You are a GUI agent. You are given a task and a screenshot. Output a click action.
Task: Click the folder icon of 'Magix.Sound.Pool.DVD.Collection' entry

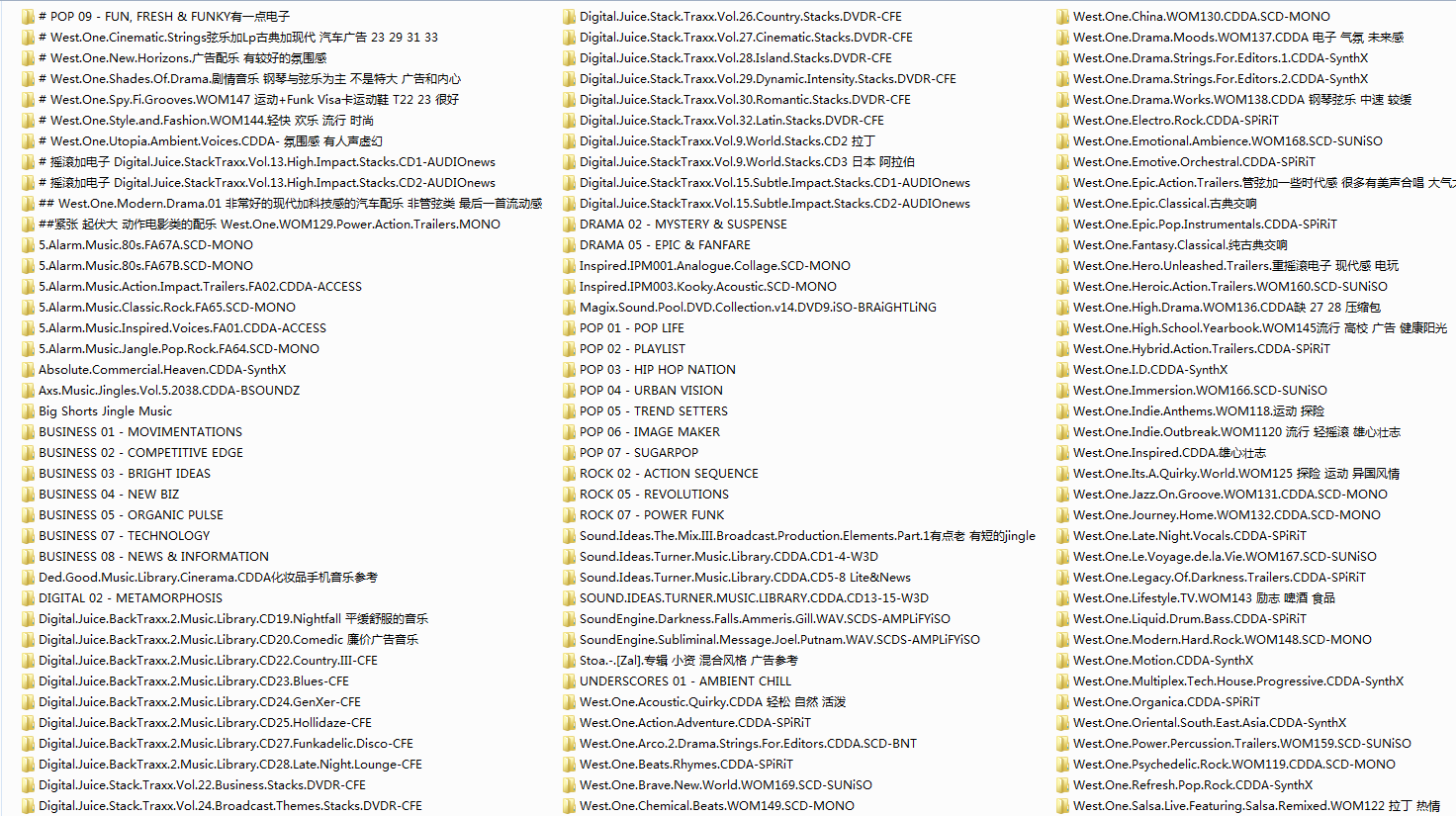[569, 308]
